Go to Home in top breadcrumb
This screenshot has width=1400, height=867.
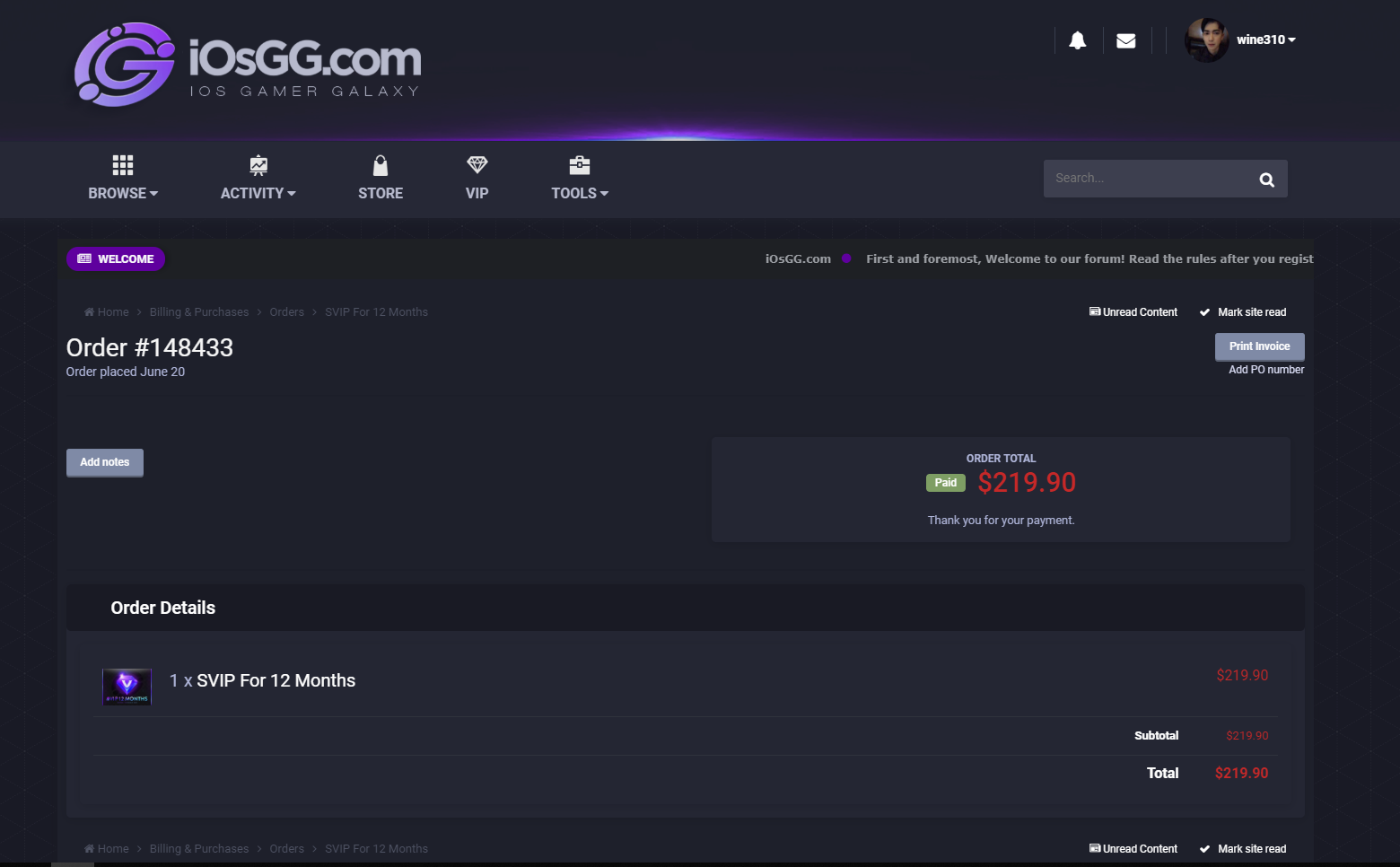pyautogui.click(x=107, y=311)
